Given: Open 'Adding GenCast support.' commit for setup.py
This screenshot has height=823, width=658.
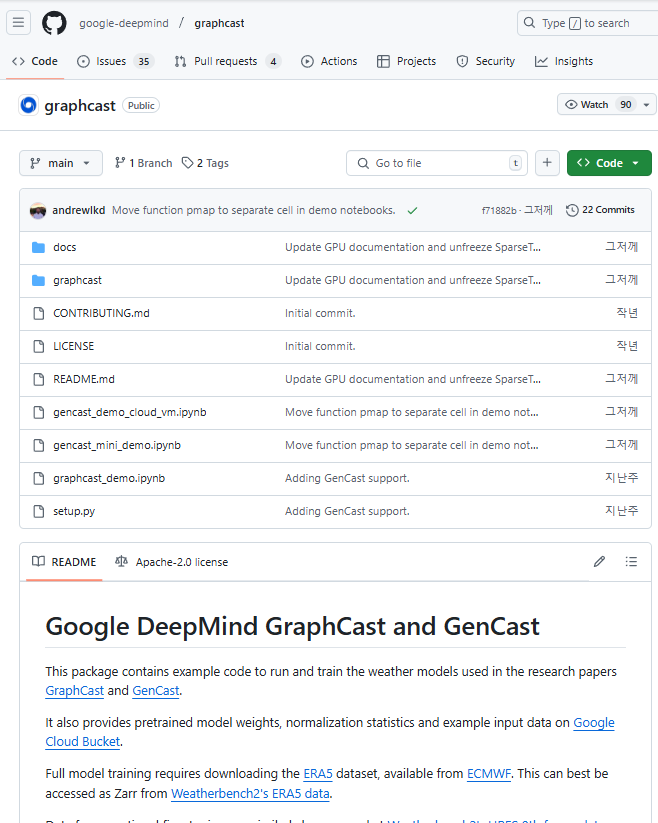Looking at the screenshot, I should (347, 511).
